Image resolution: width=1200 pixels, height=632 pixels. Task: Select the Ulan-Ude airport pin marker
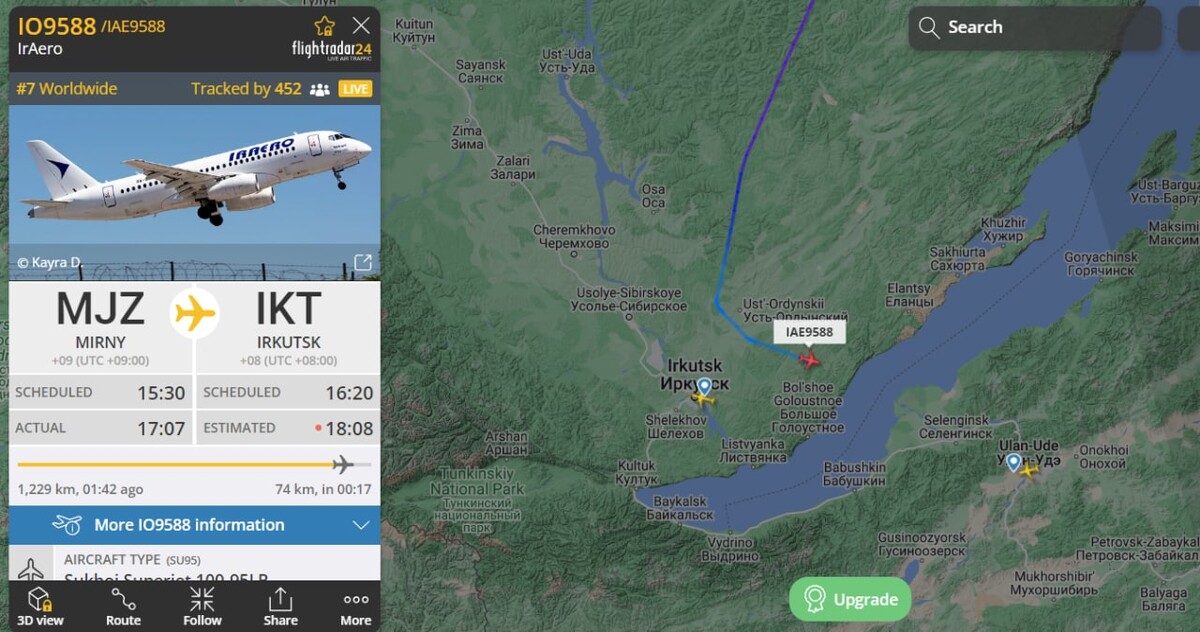click(x=1013, y=462)
